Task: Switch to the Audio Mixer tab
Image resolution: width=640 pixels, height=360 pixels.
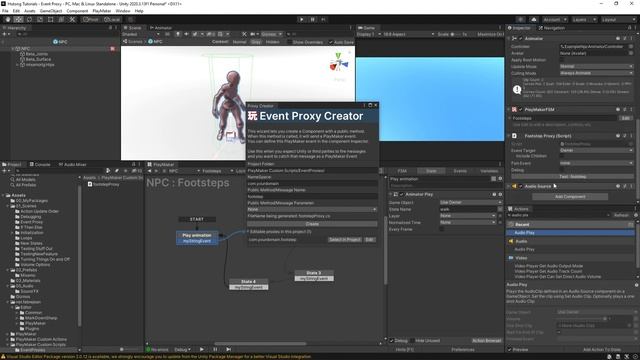Action: 72,164
